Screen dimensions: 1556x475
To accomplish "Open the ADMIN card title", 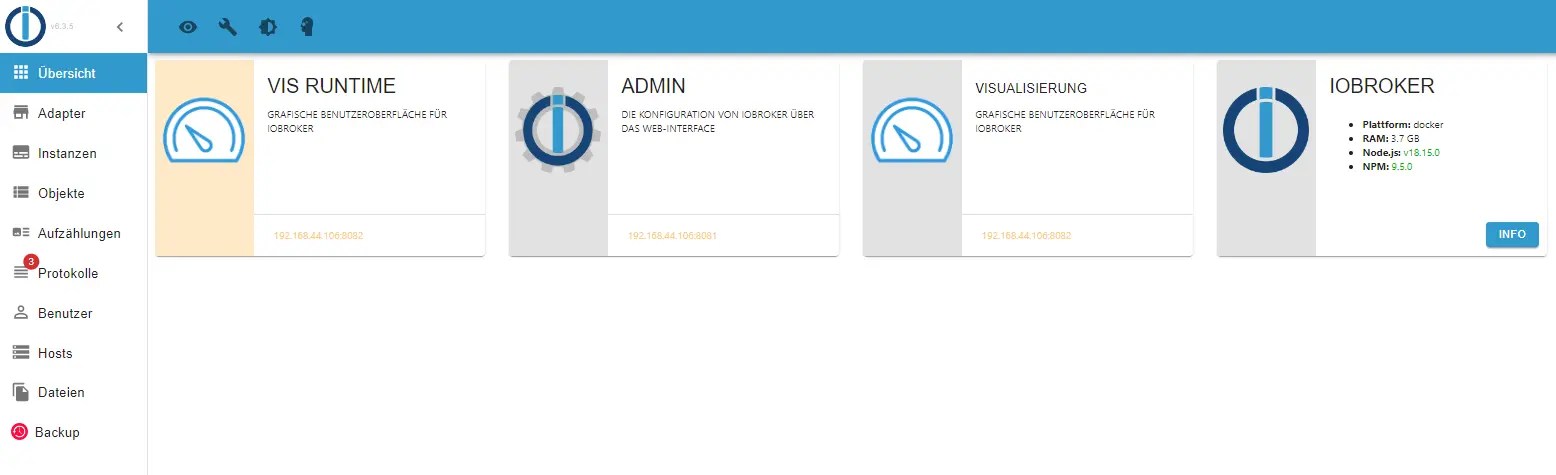I will [x=653, y=85].
